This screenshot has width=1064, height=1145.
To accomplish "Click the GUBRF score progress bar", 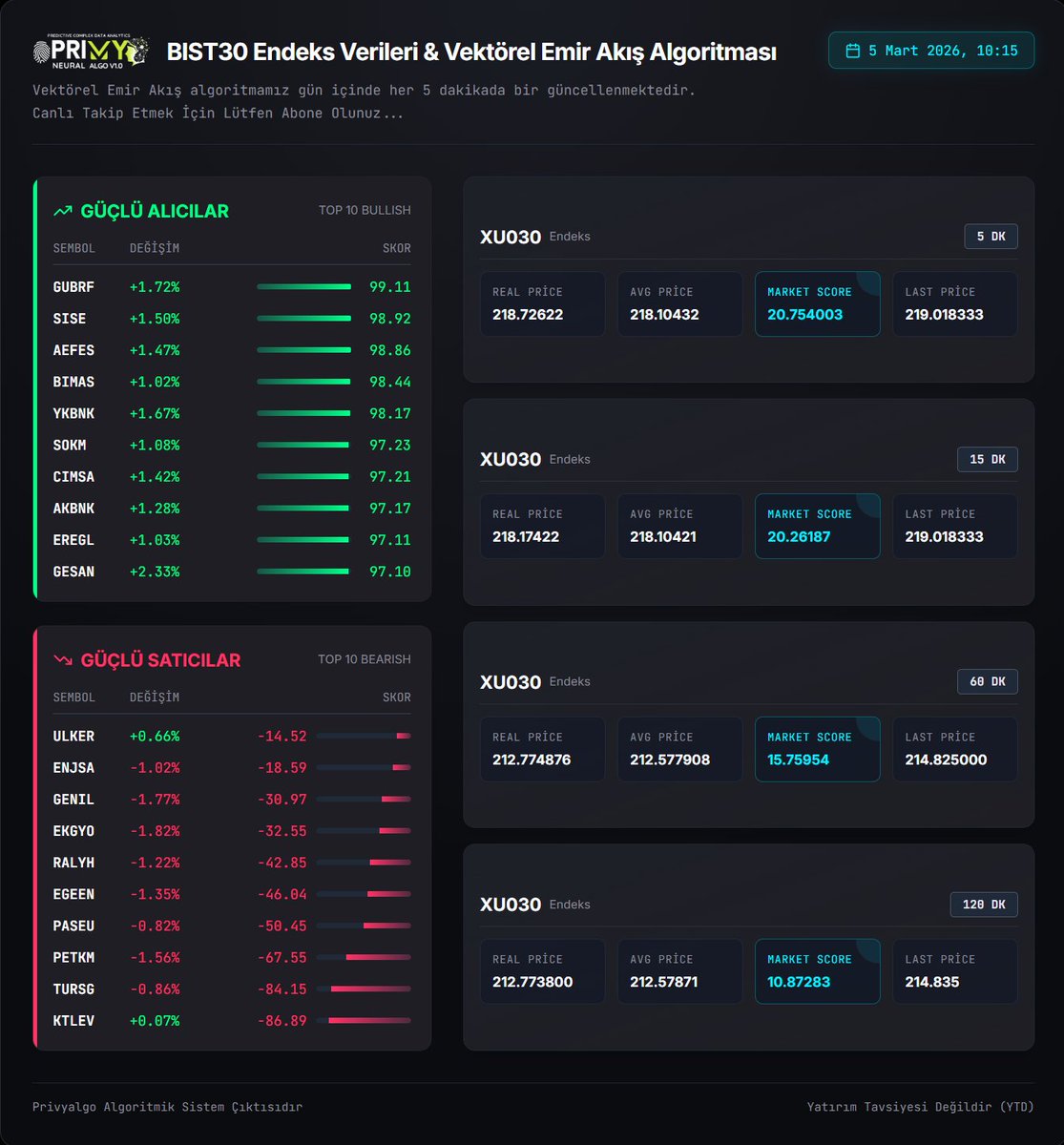I will (303, 286).
